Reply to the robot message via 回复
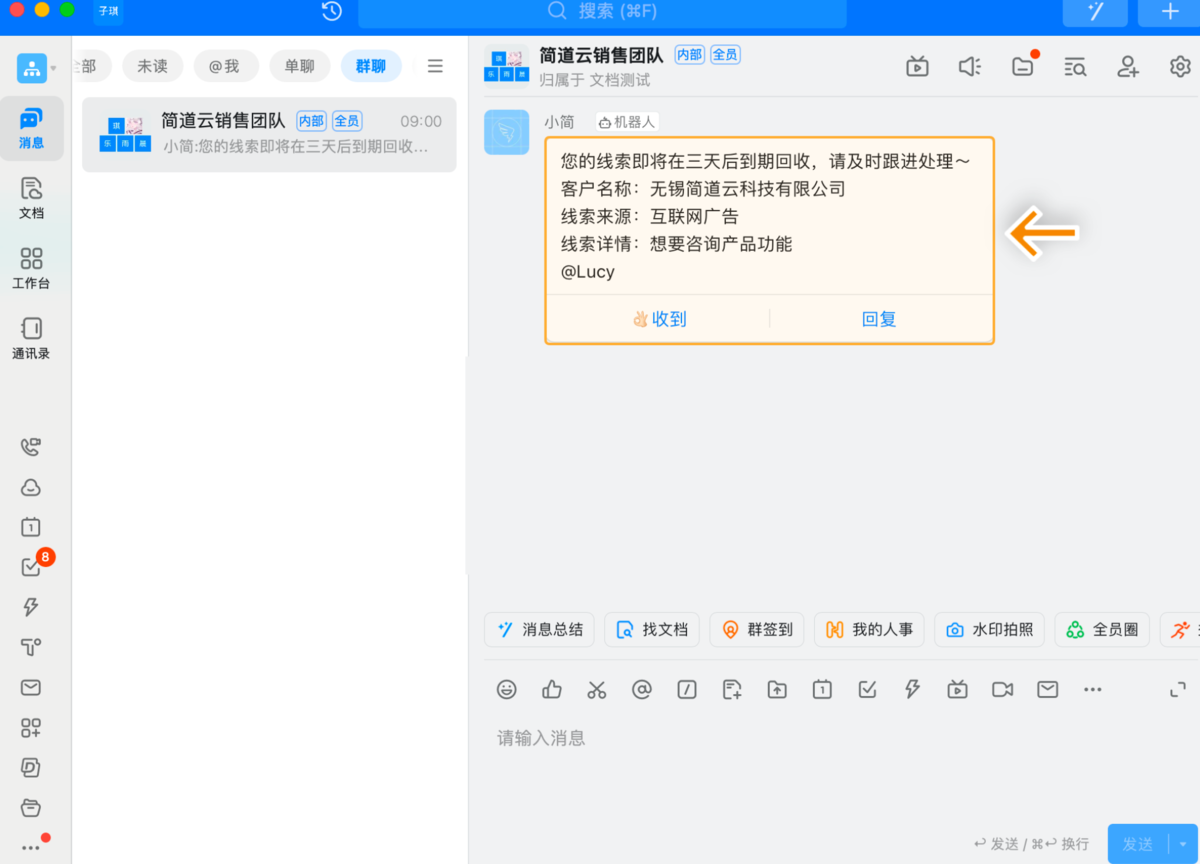This screenshot has height=864, width=1200. [878, 318]
